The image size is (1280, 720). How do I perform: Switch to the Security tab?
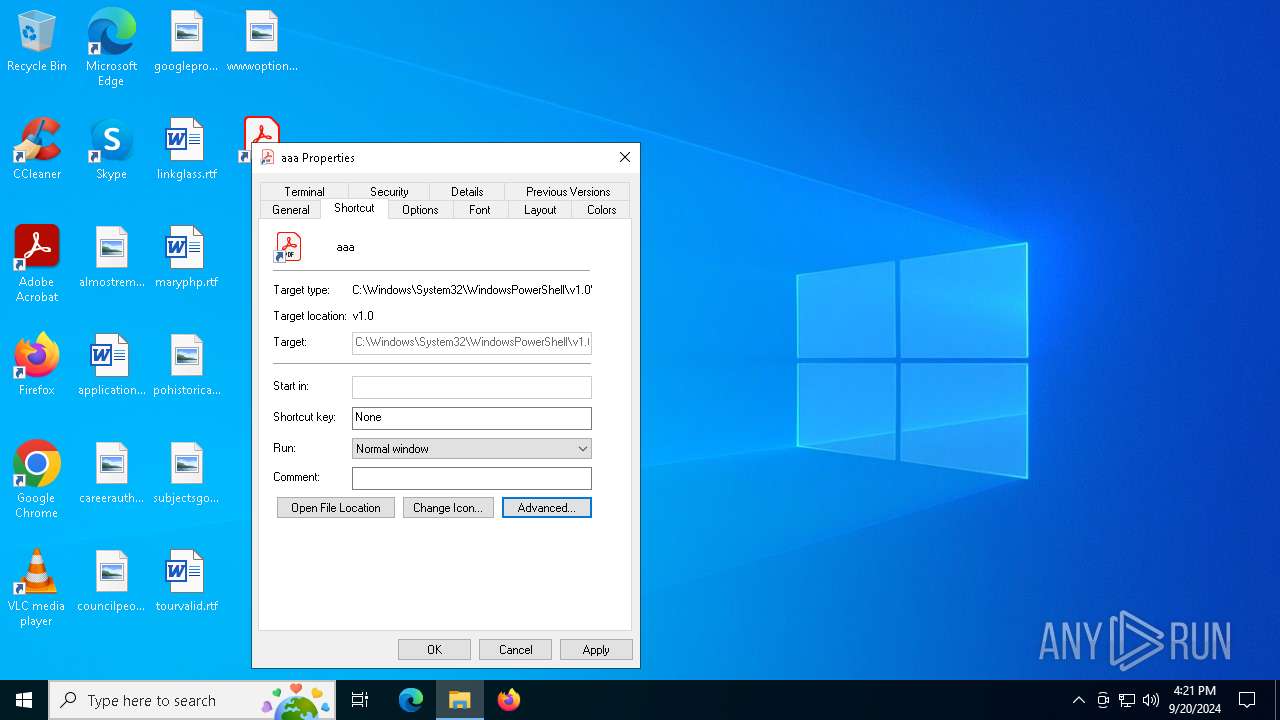pos(389,191)
